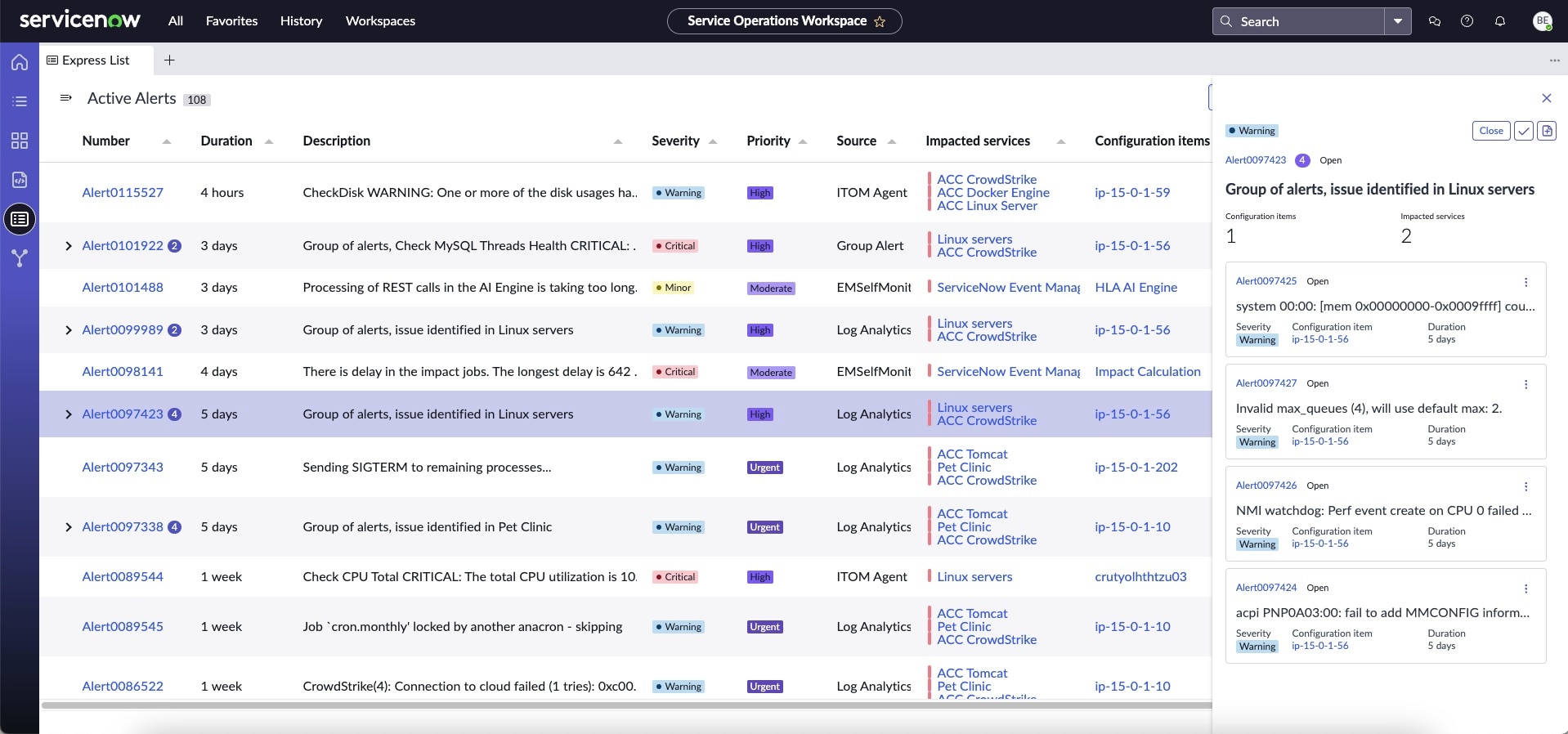Open more options for Alert0097425 card
The height and width of the screenshot is (734, 1568).
click(1525, 282)
